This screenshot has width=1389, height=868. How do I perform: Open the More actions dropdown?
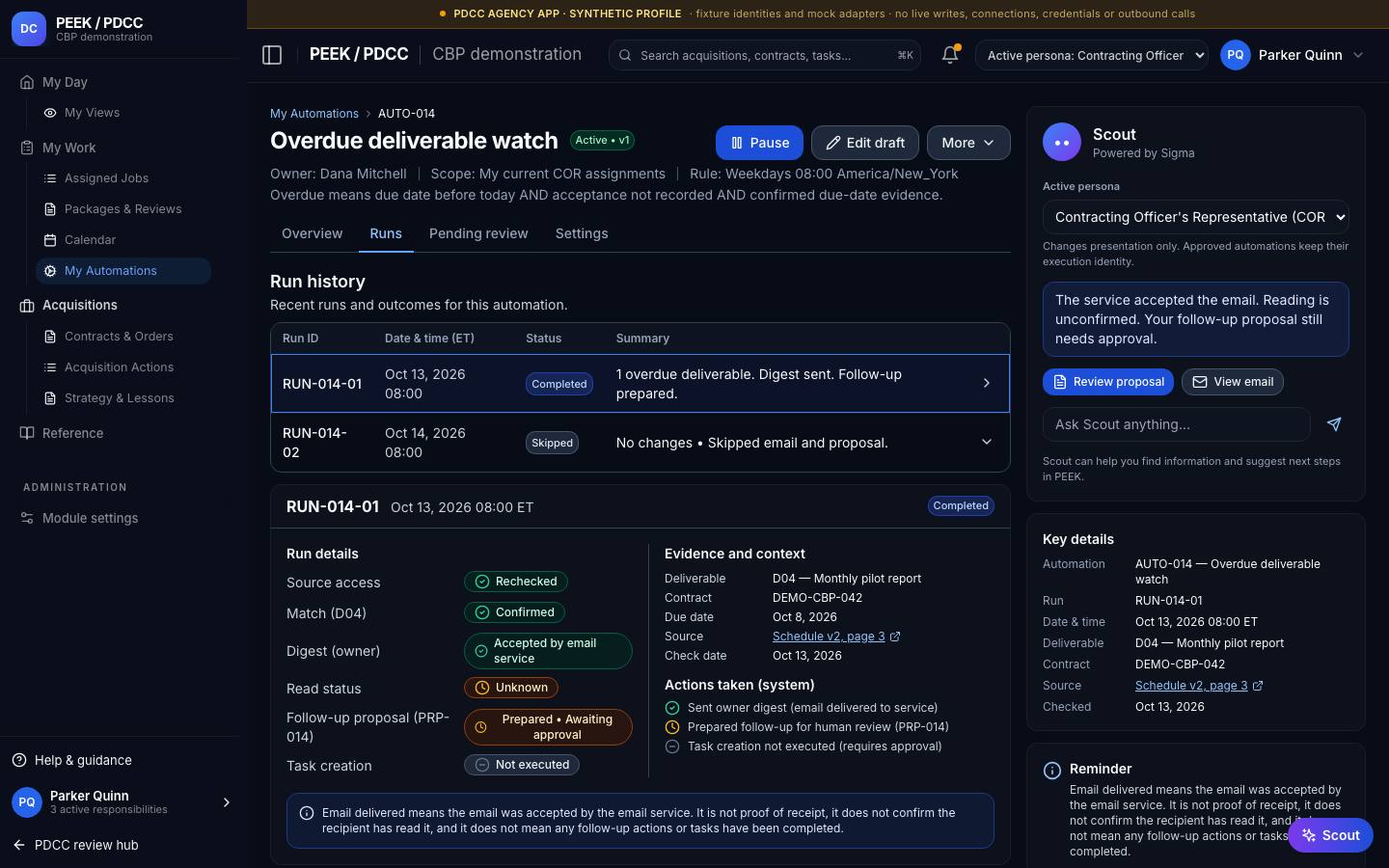click(x=968, y=143)
